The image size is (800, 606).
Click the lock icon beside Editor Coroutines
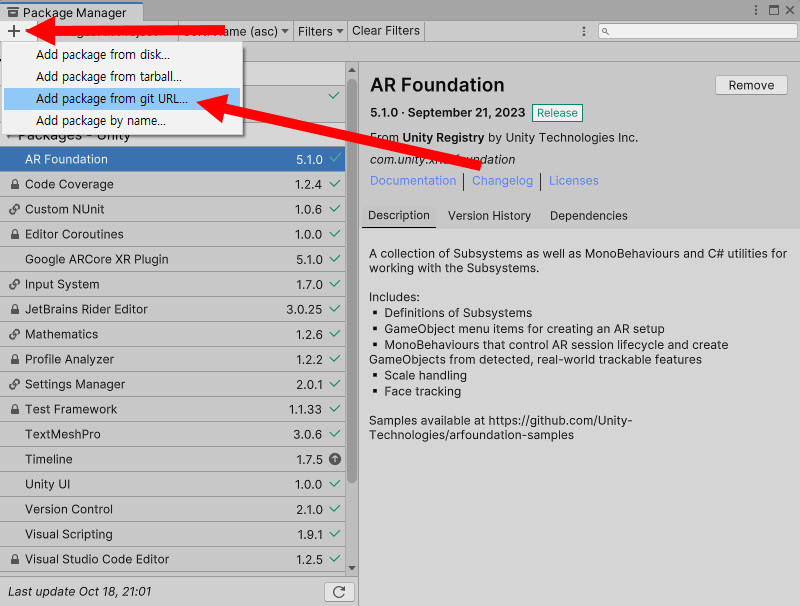click(15, 234)
